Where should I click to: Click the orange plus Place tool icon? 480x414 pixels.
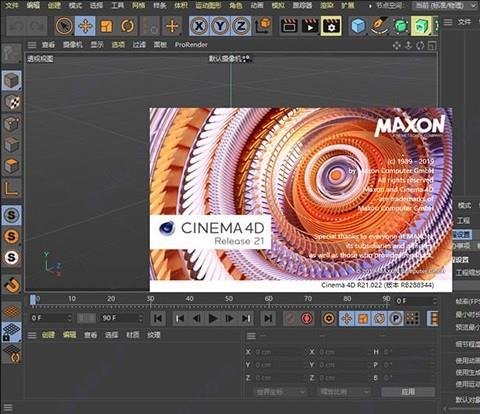[172, 26]
